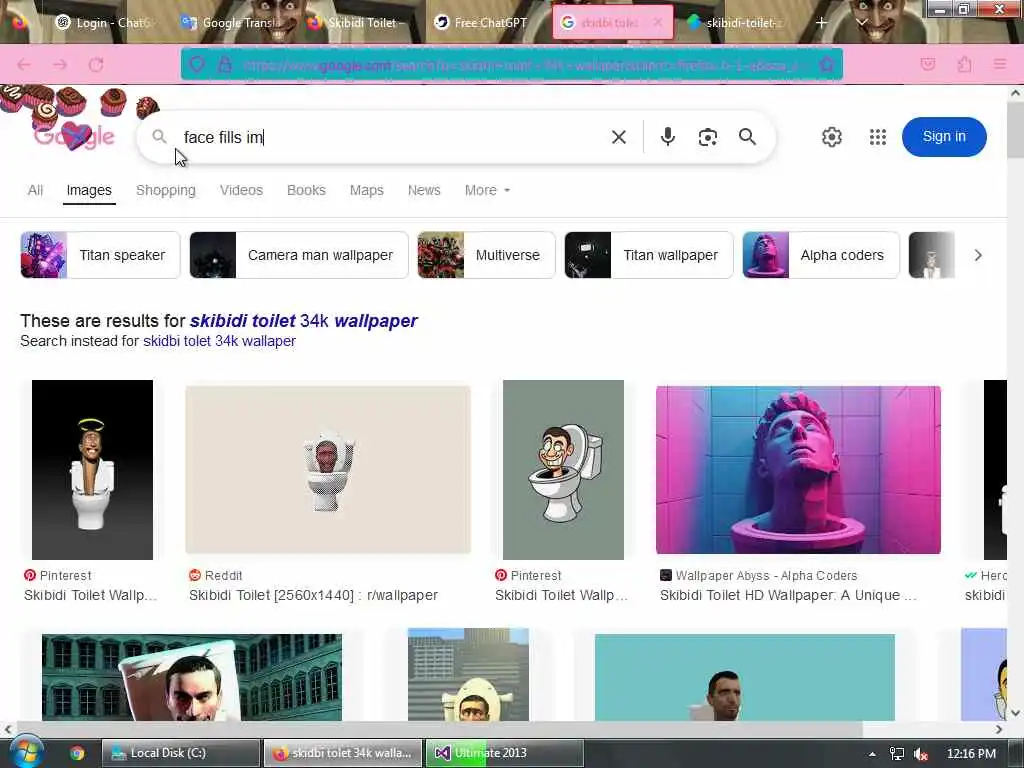Open Reddit Skibidi Toilet 2560x1440 result title
Screen dimensions: 1024x768
tap(313, 595)
